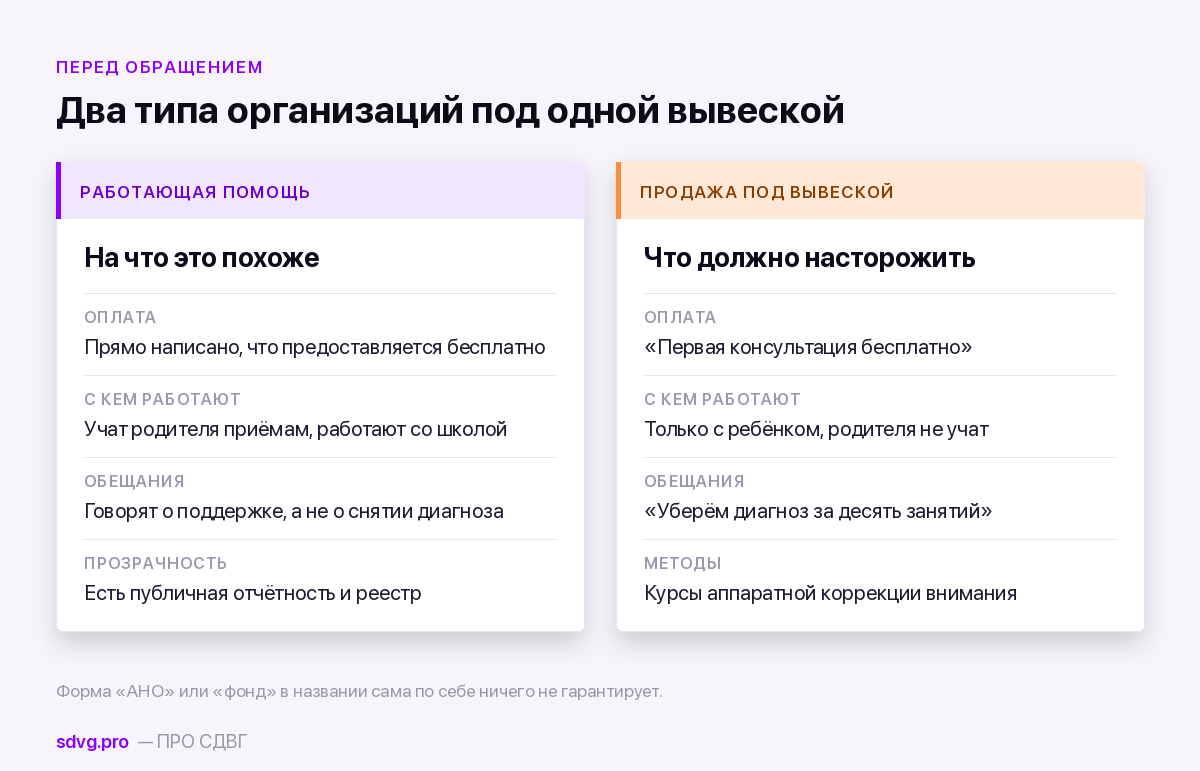
Task: Click the '— ПРО СДВГ' footer text
Action: pos(192,742)
